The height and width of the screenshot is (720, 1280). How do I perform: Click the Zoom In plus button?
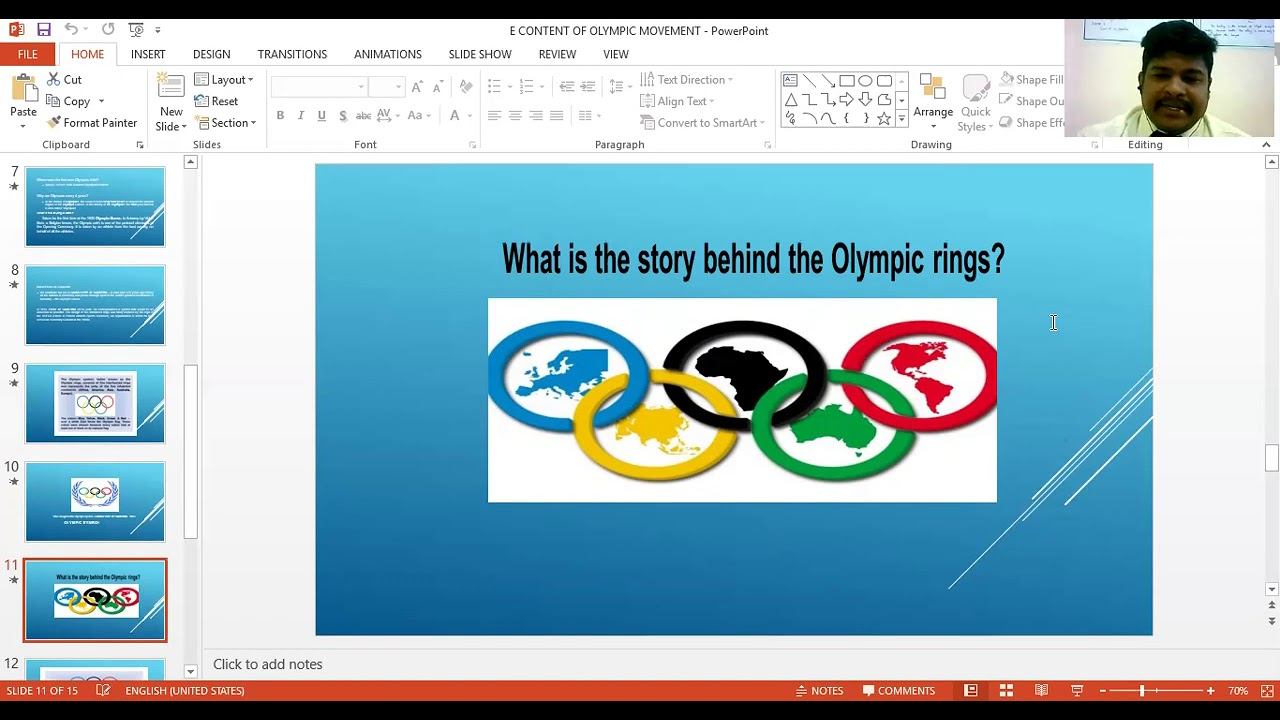(x=1210, y=691)
